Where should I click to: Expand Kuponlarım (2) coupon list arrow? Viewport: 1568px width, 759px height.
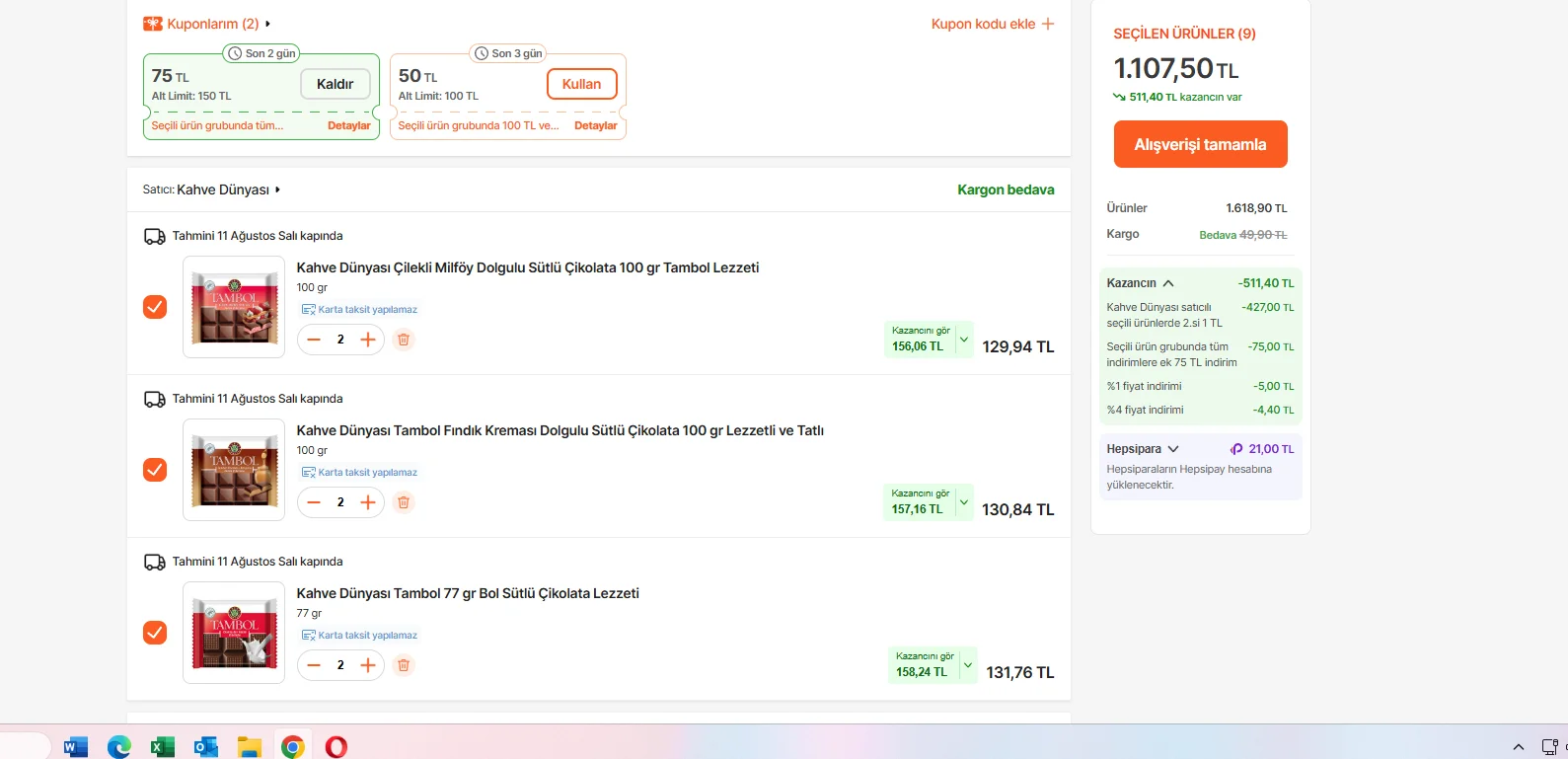pos(267,24)
